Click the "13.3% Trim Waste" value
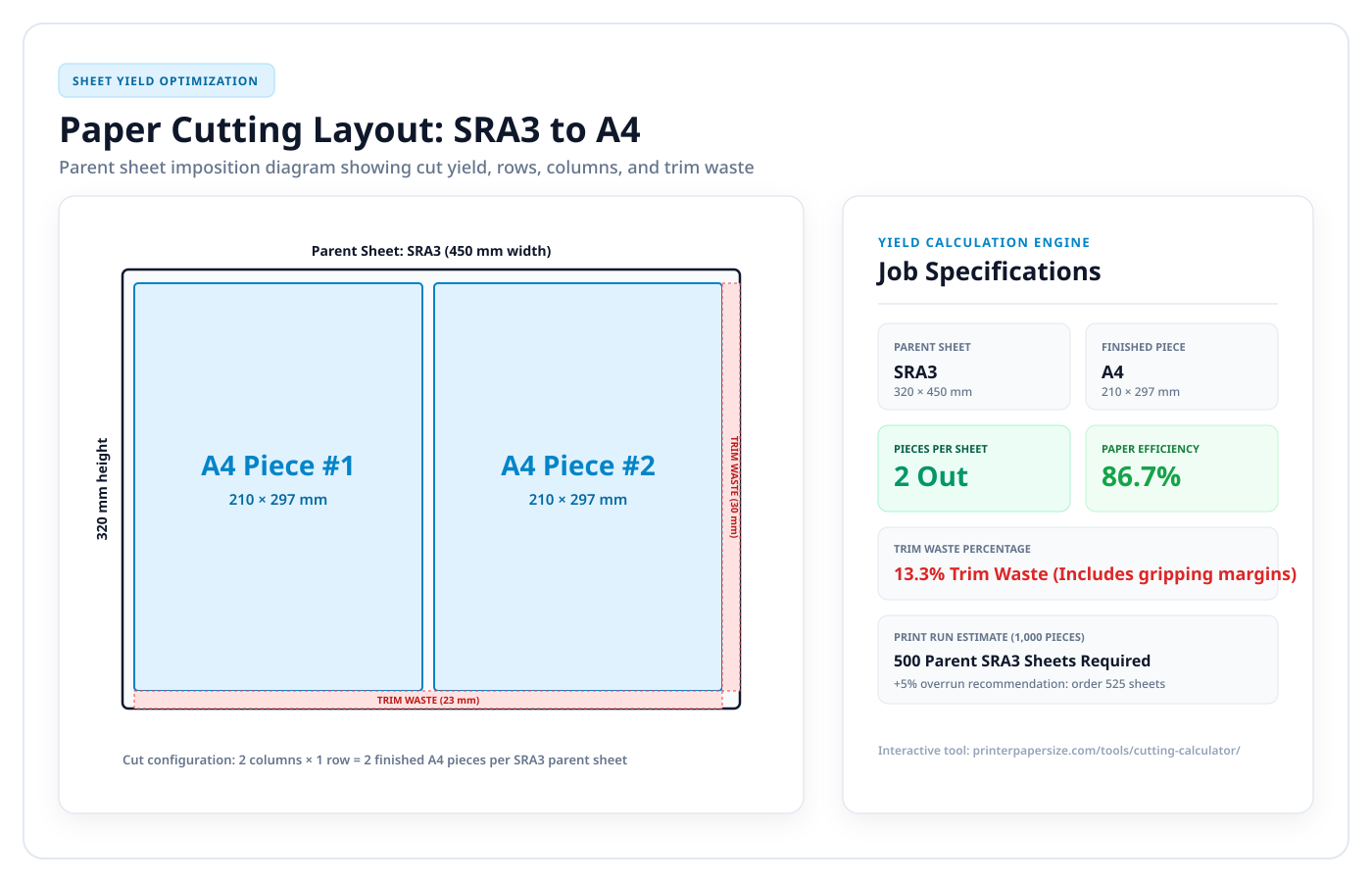This screenshot has height=882, width=1372. [x=1095, y=574]
